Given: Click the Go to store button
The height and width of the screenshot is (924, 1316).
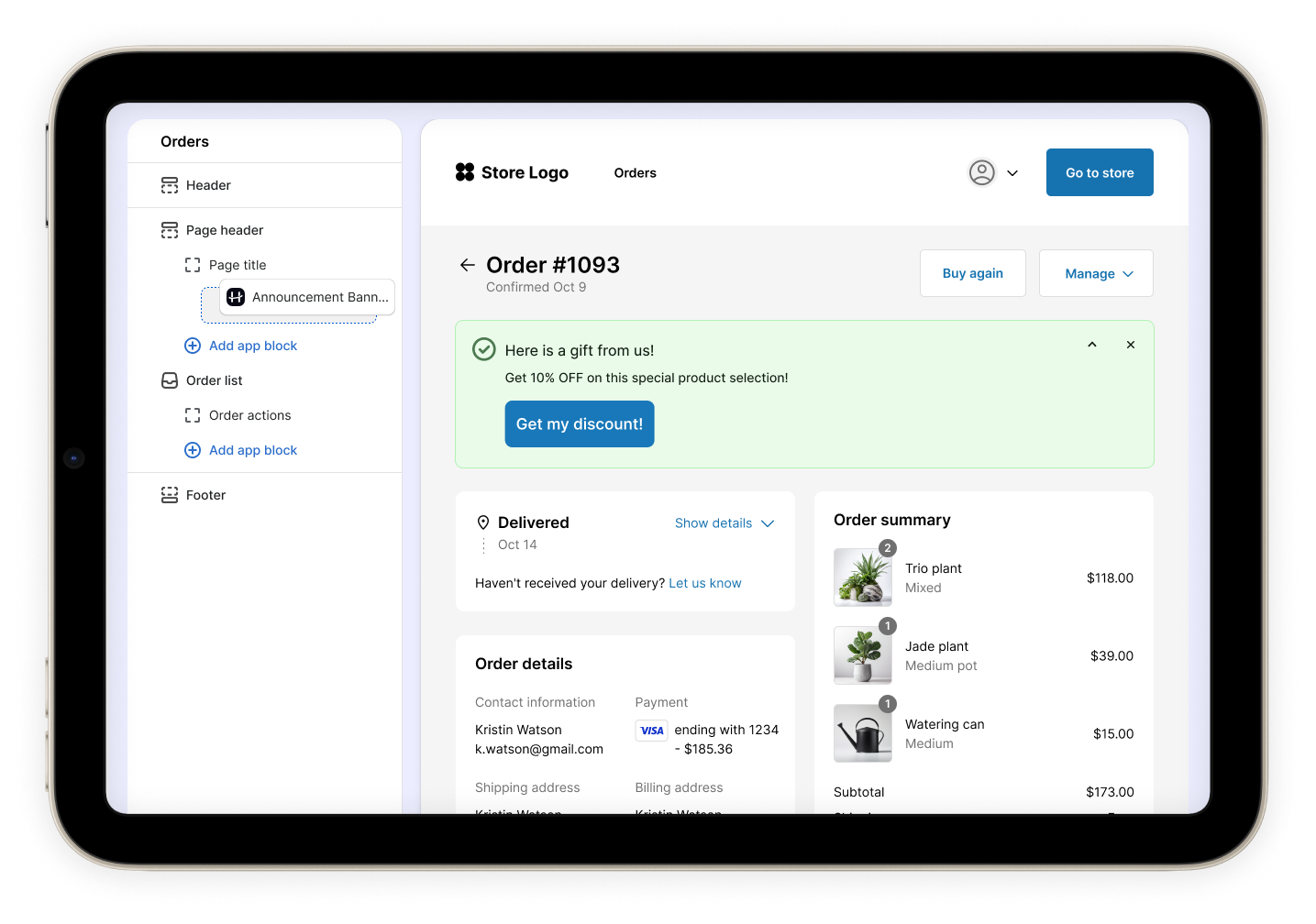Looking at the screenshot, I should tap(1100, 172).
